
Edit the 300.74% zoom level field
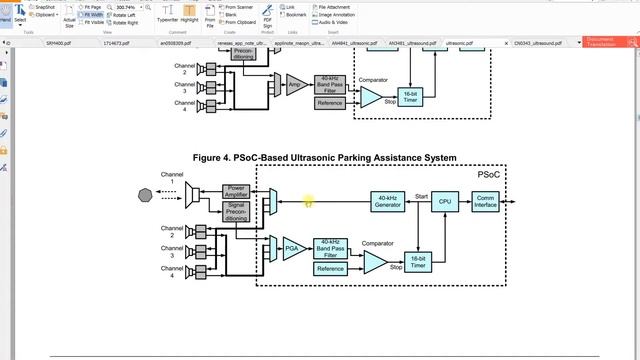tap(126, 7)
